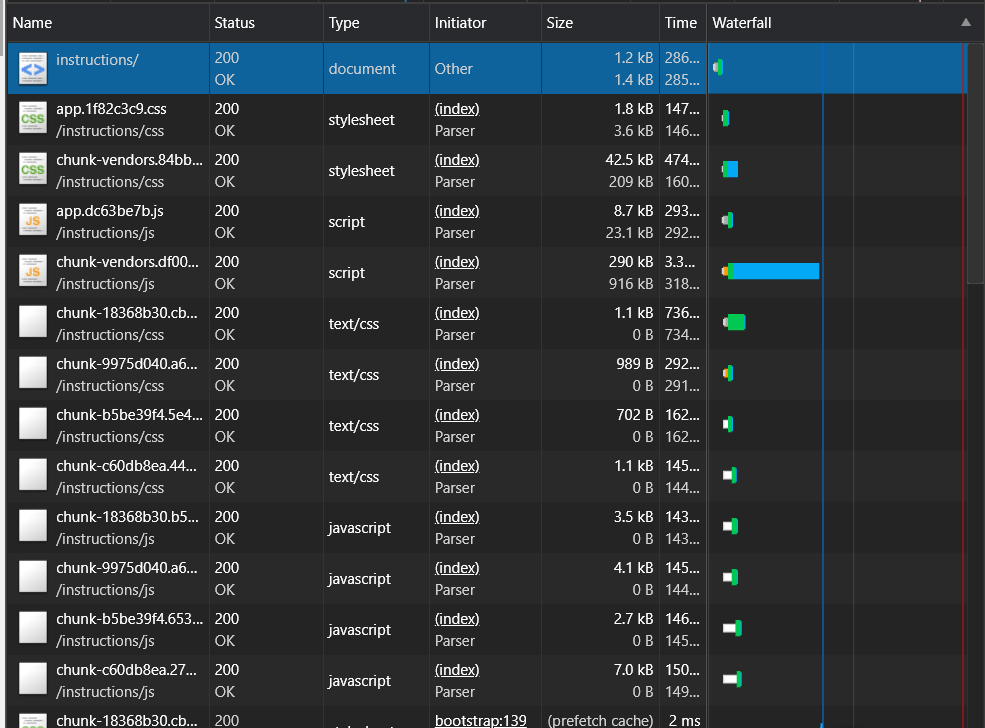The height and width of the screenshot is (728, 985).
Task: Click the blank file icon for chunk-c60db8ea.27 javascript
Action: tap(33, 680)
